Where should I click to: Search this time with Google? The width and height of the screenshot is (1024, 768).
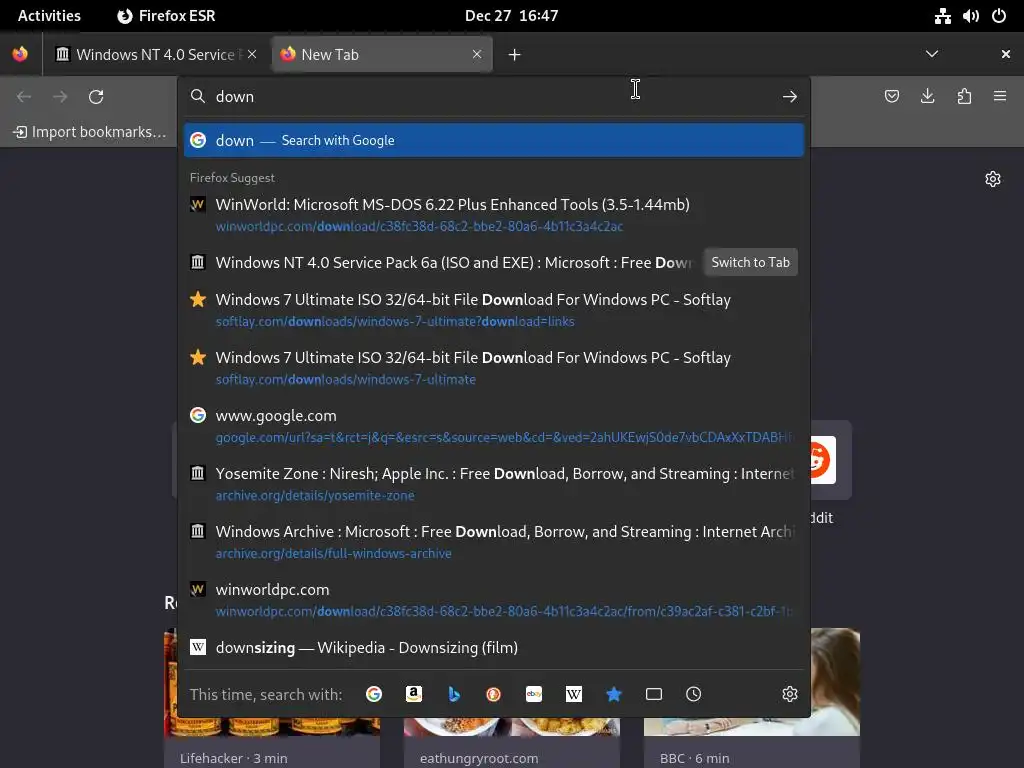(x=374, y=694)
